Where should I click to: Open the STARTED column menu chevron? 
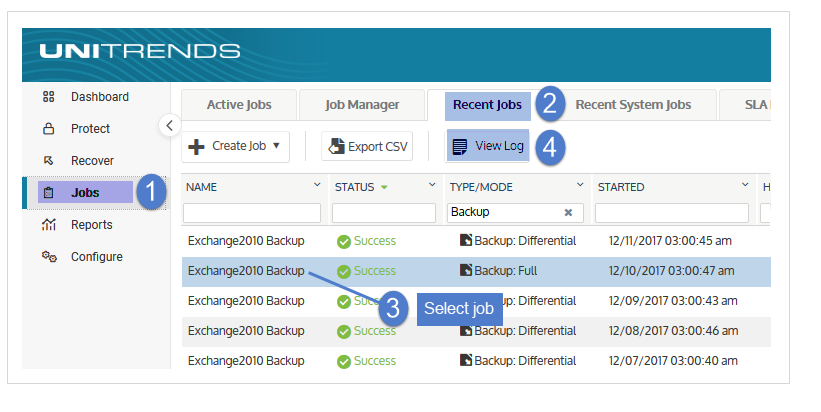[x=745, y=185]
